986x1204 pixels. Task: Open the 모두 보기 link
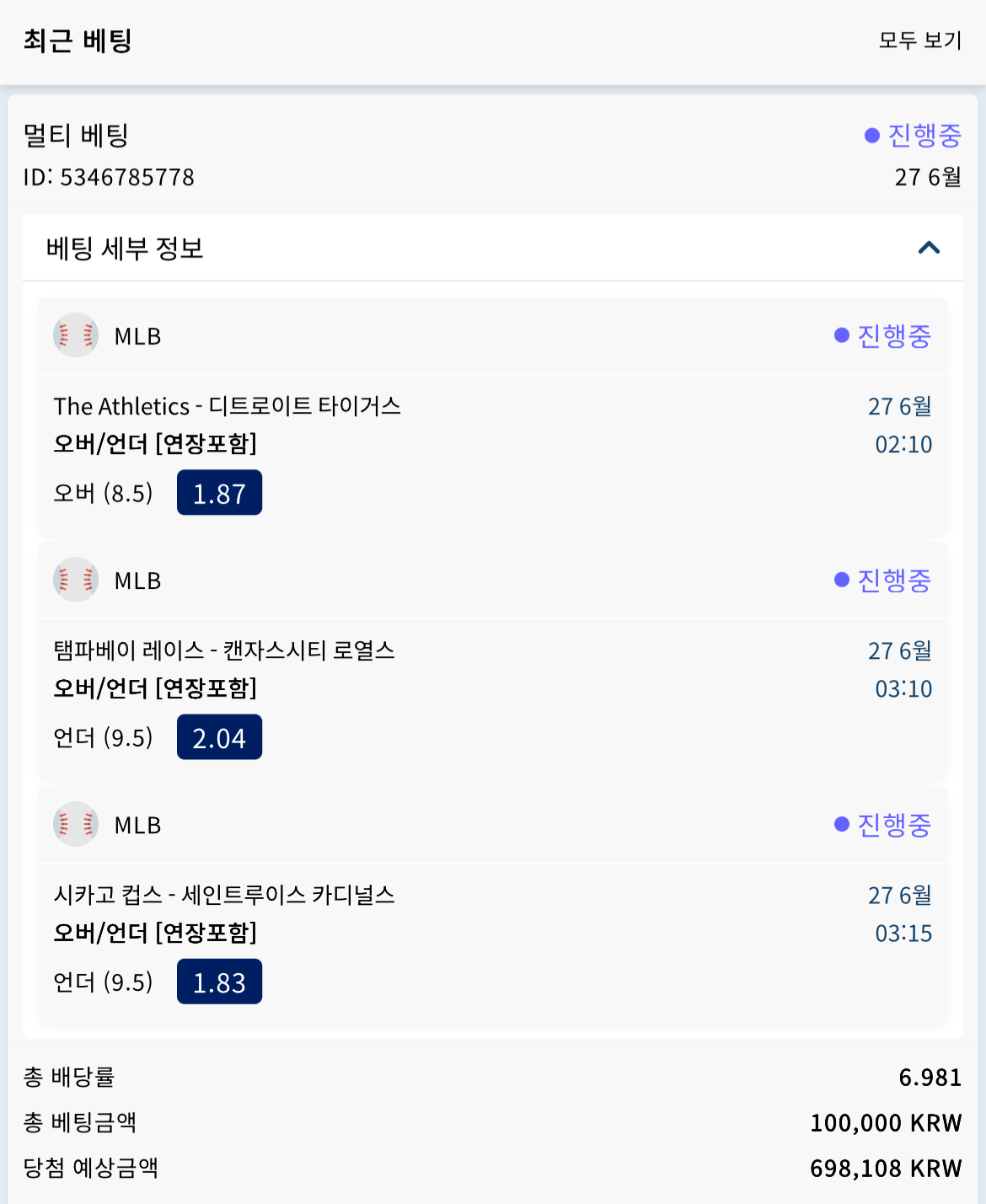(920, 40)
